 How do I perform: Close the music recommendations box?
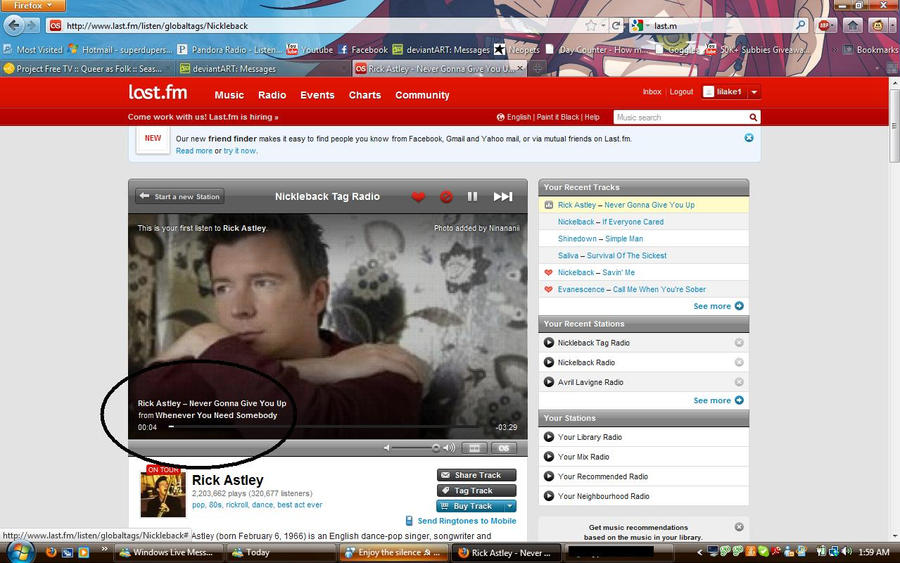point(739,527)
